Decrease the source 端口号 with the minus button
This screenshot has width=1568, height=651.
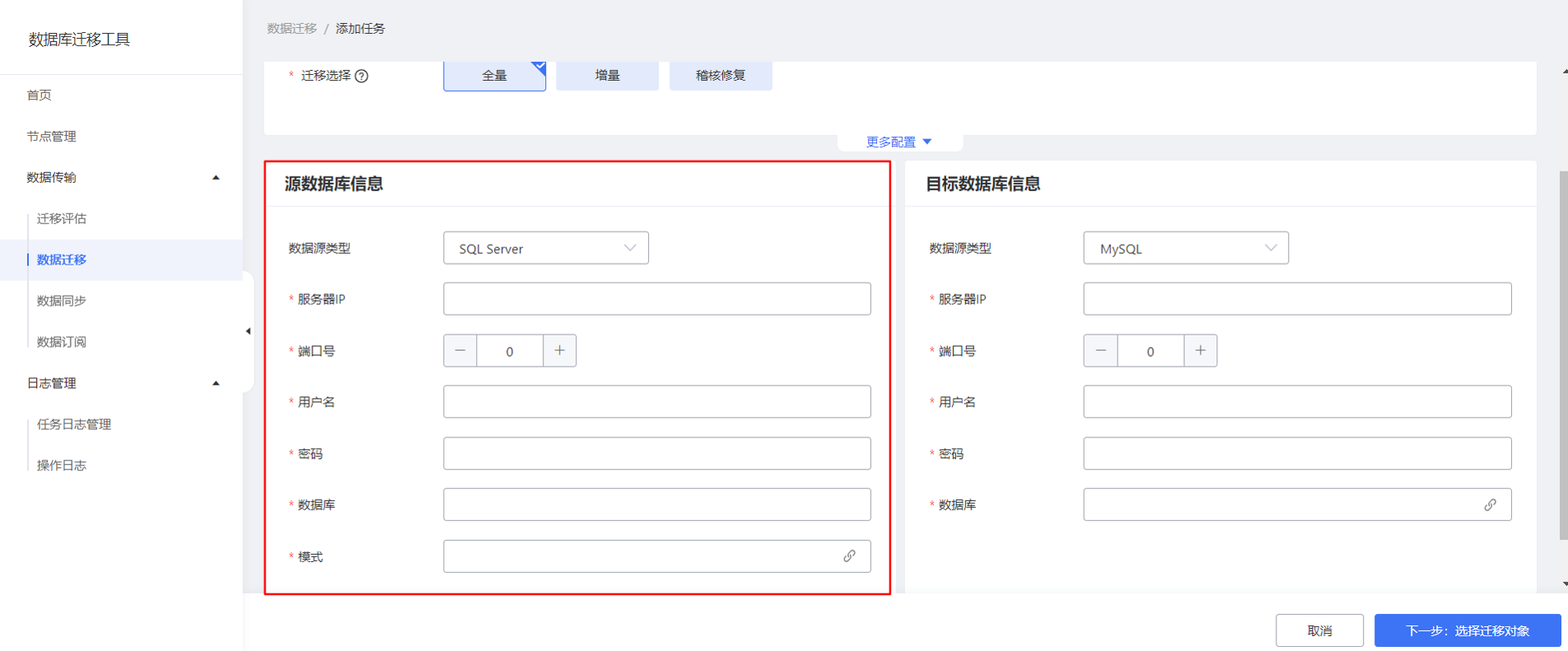(x=460, y=350)
